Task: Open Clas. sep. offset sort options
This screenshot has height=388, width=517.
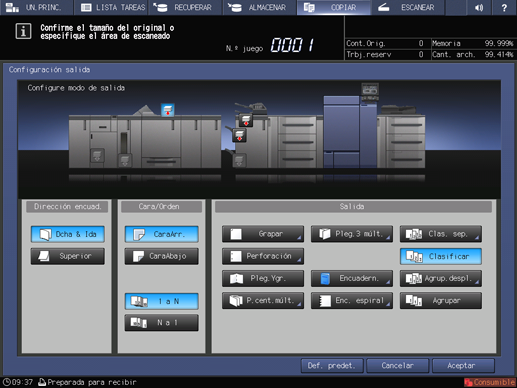Action: point(441,234)
